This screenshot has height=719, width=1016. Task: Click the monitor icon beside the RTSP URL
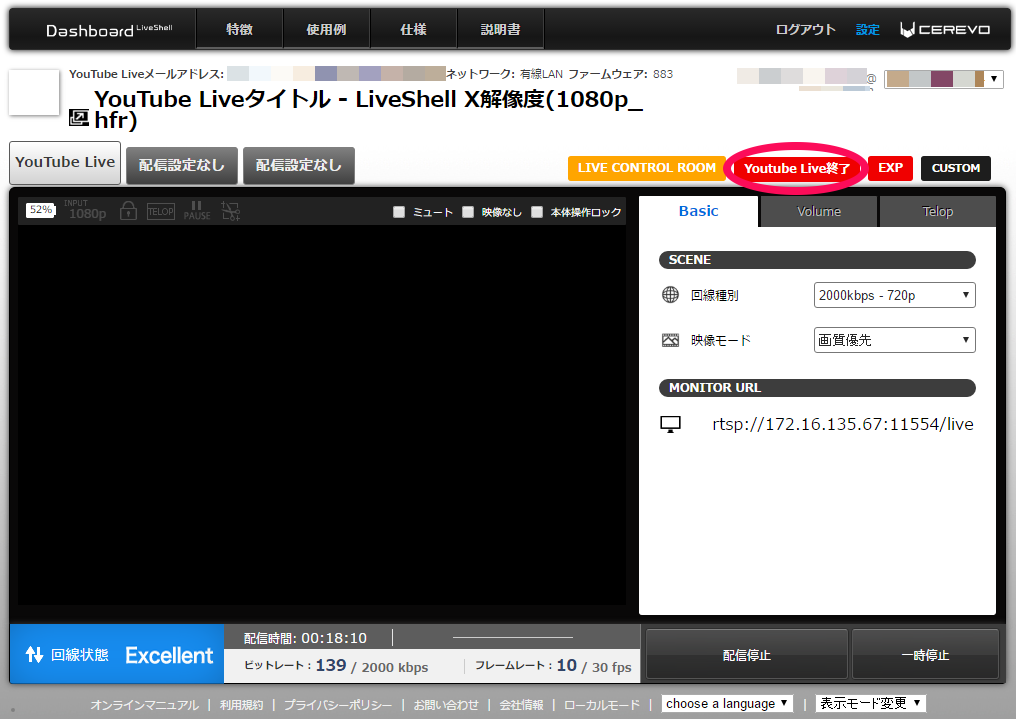pyautogui.click(x=670, y=425)
